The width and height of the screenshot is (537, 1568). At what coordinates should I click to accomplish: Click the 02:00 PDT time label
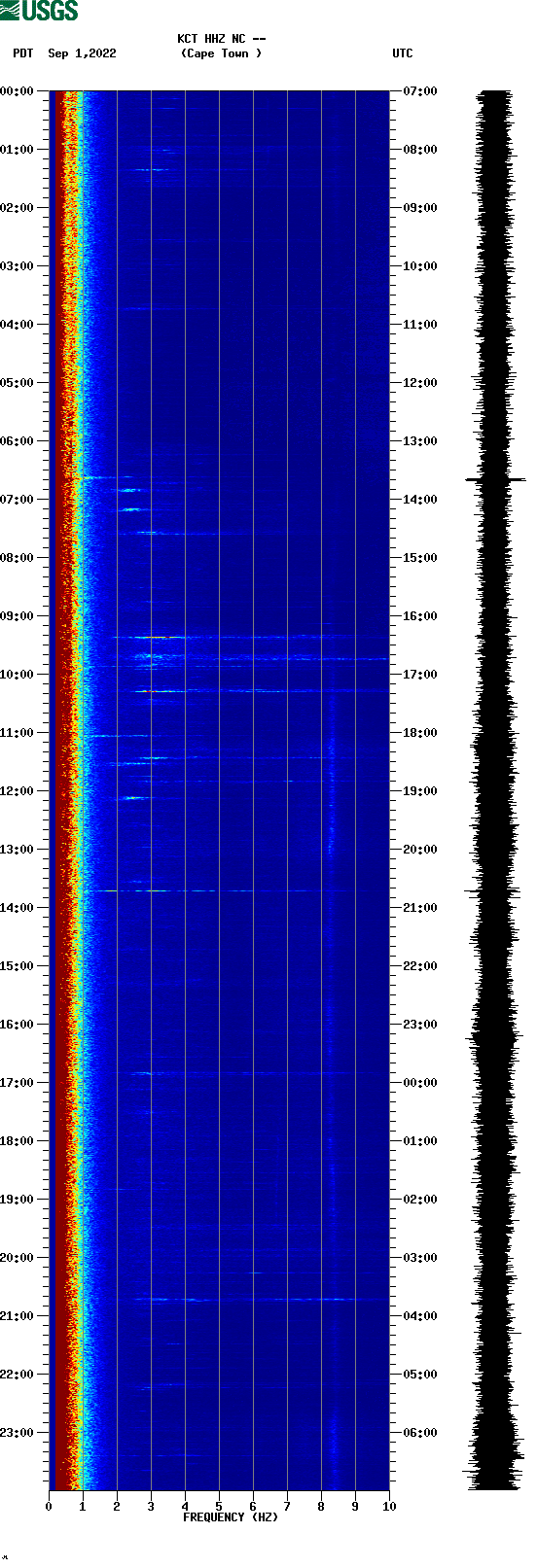click(17, 208)
